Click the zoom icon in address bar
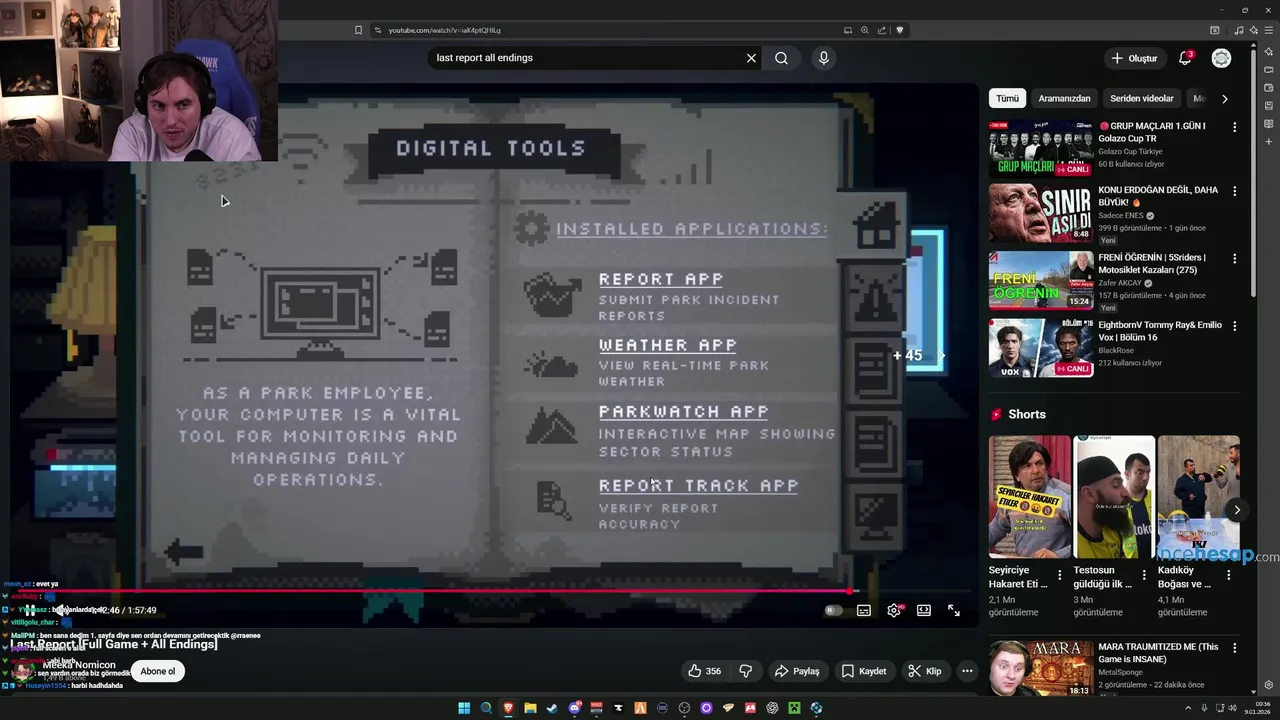Screen dimensions: 1280x720 pyautogui.click(x=865, y=30)
